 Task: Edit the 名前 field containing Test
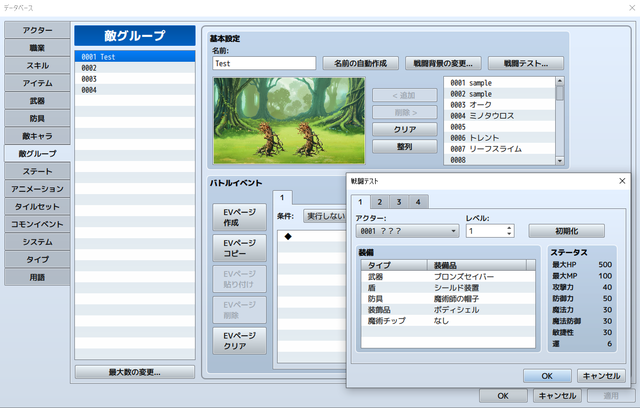[264, 63]
